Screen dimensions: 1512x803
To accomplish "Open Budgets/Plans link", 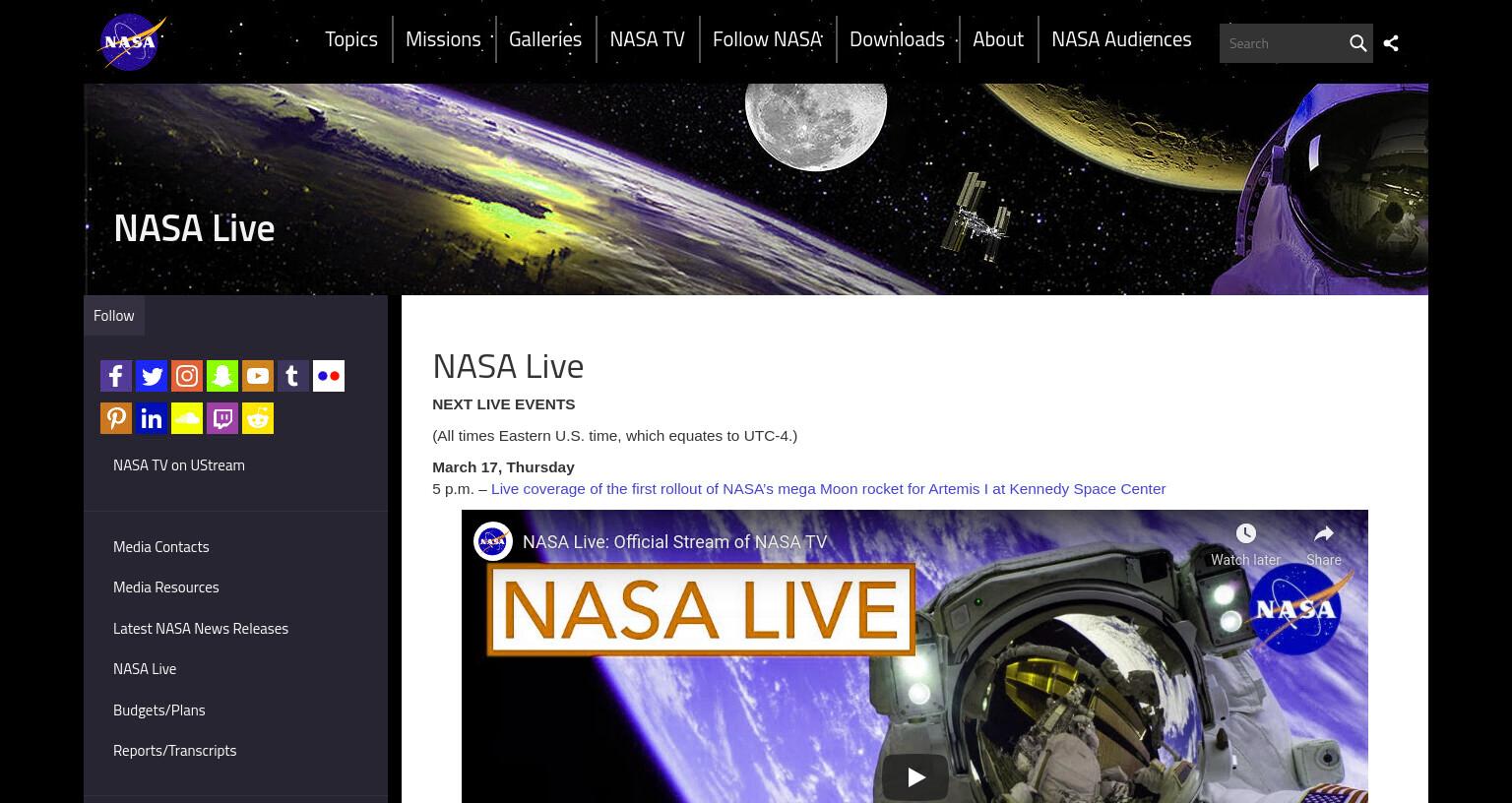I will [x=159, y=710].
